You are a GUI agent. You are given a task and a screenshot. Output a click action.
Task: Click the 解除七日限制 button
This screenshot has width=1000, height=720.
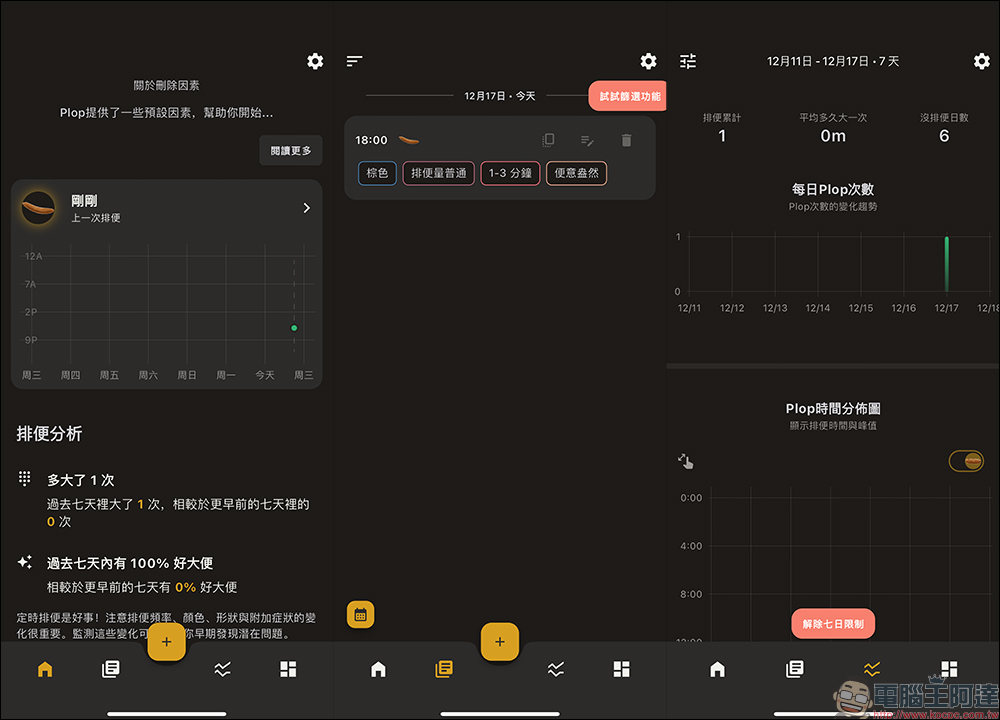(x=833, y=624)
